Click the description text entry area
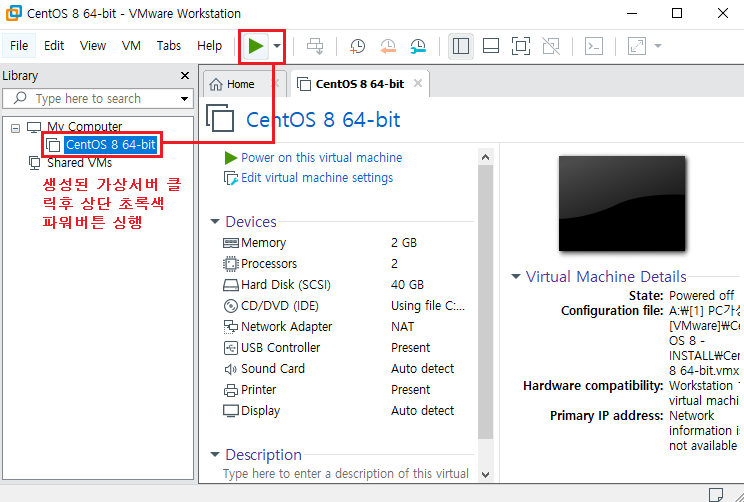The width and height of the screenshot is (744, 502). [346, 474]
